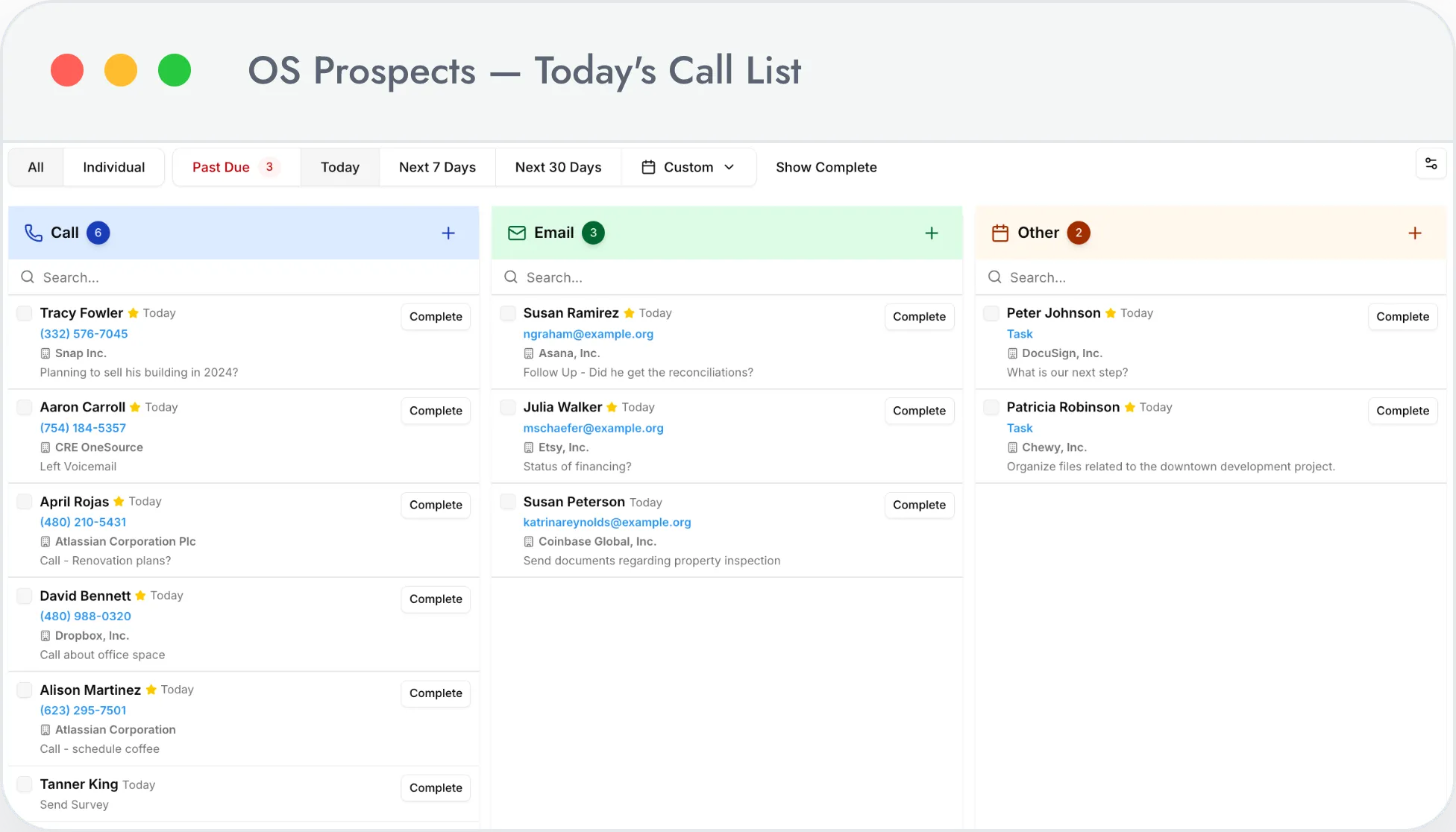Select the Today filter tab
The height and width of the screenshot is (832, 1456).
pyautogui.click(x=340, y=167)
